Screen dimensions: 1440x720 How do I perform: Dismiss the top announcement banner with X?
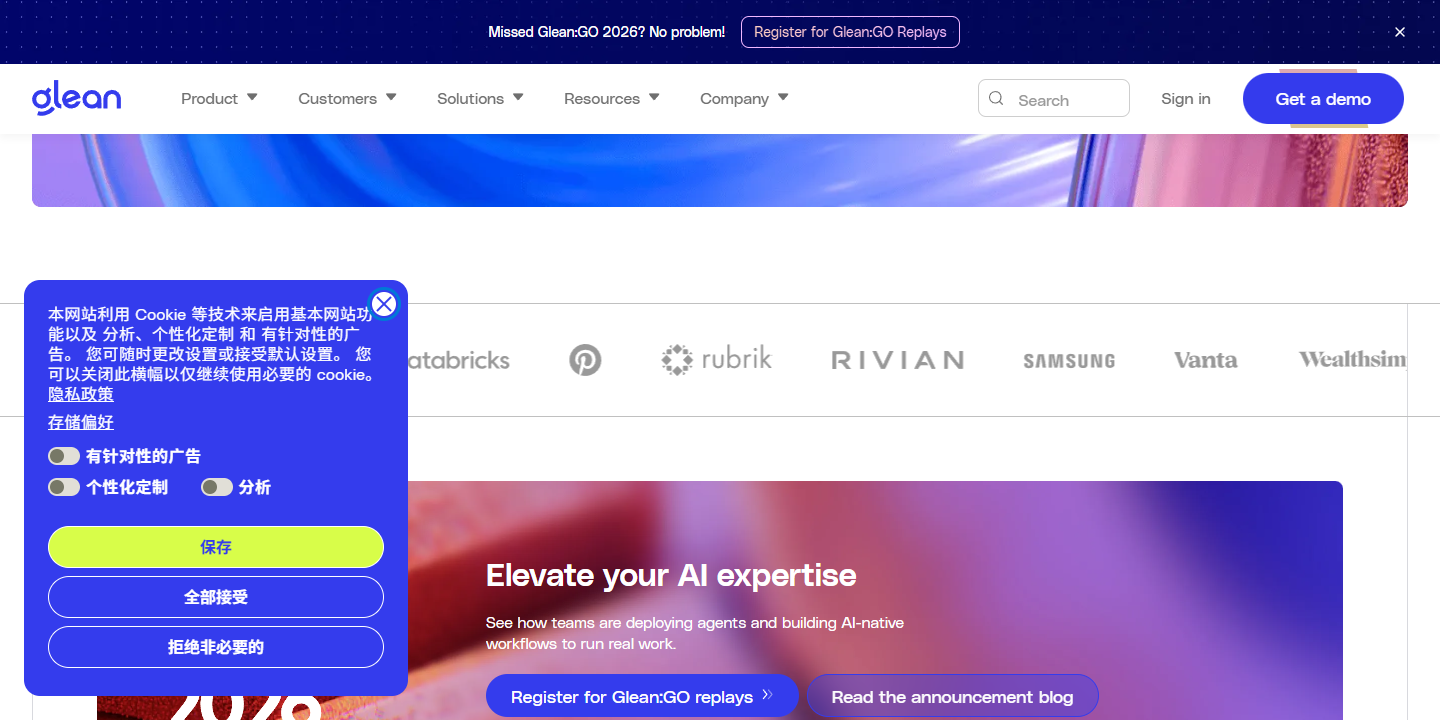1400,32
